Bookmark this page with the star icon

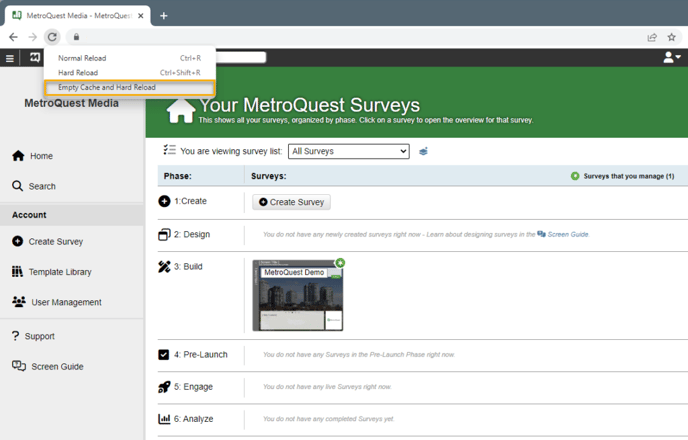pos(672,37)
